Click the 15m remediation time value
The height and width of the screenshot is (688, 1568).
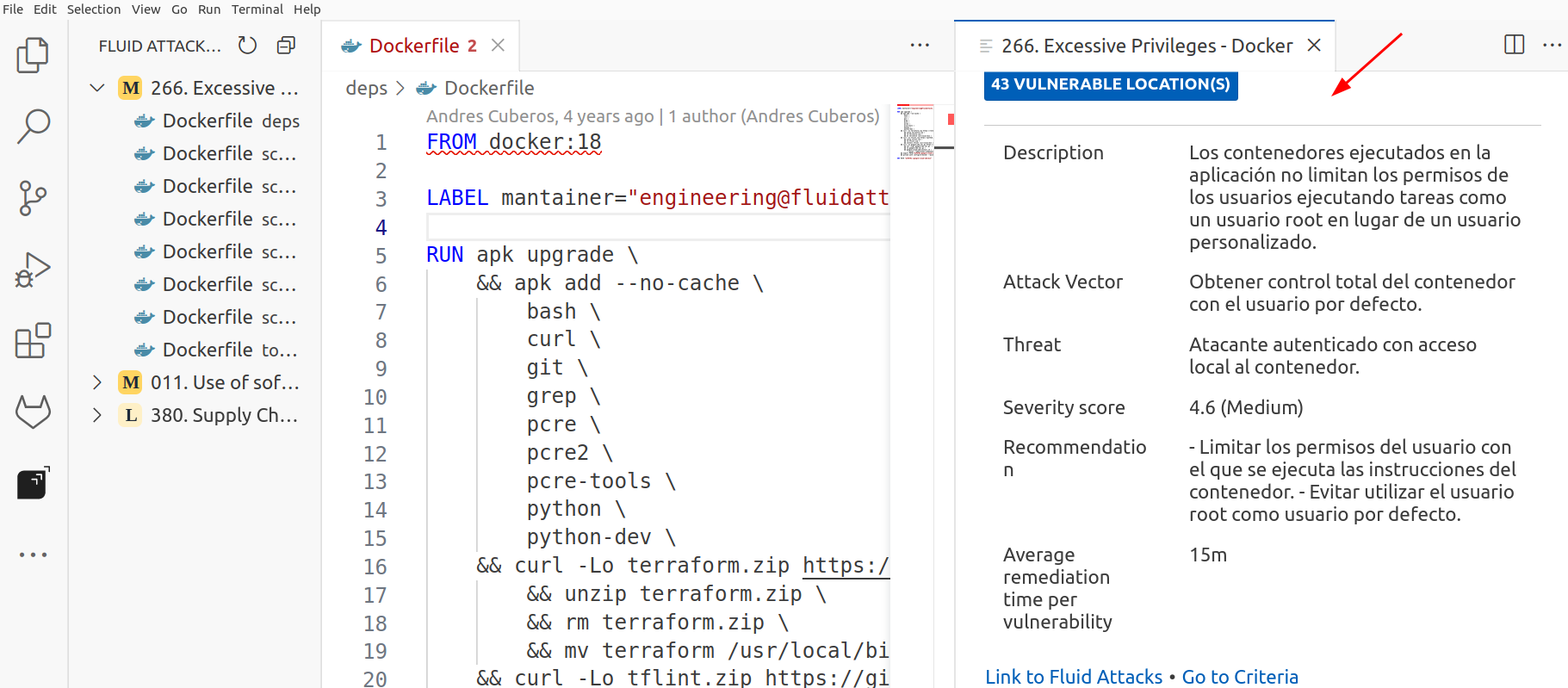(1208, 555)
